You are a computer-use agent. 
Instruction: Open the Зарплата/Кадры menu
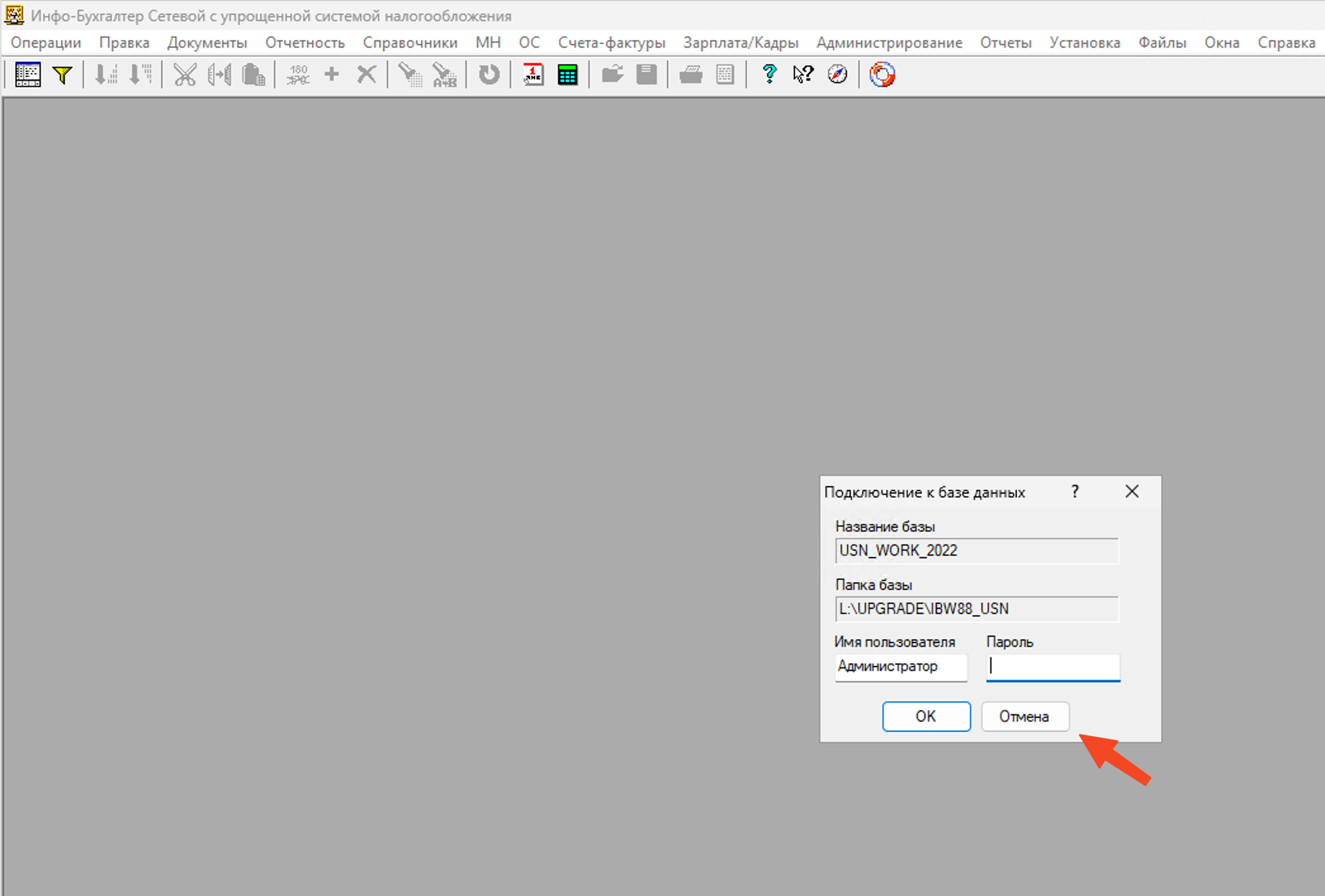coord(740,43)
